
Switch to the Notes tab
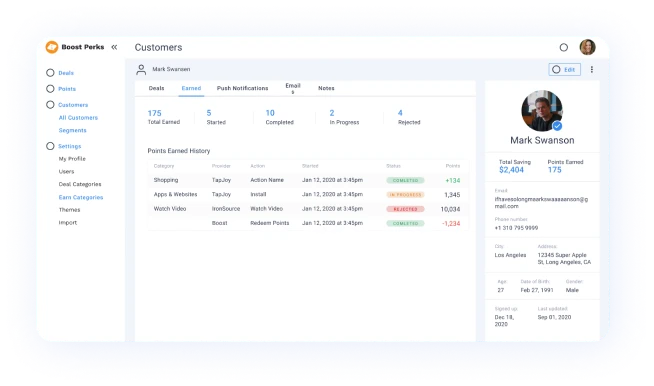click(326, 88)
